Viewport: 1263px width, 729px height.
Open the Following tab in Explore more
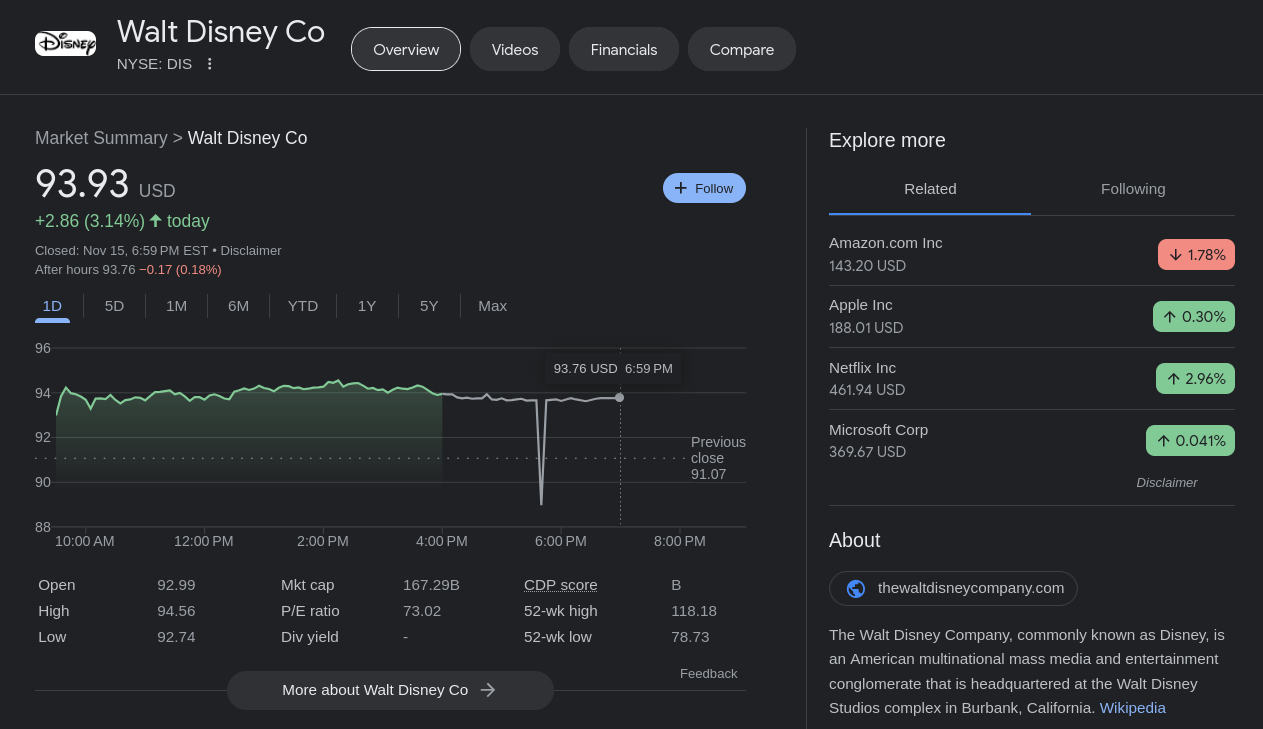click(1132, 189)
